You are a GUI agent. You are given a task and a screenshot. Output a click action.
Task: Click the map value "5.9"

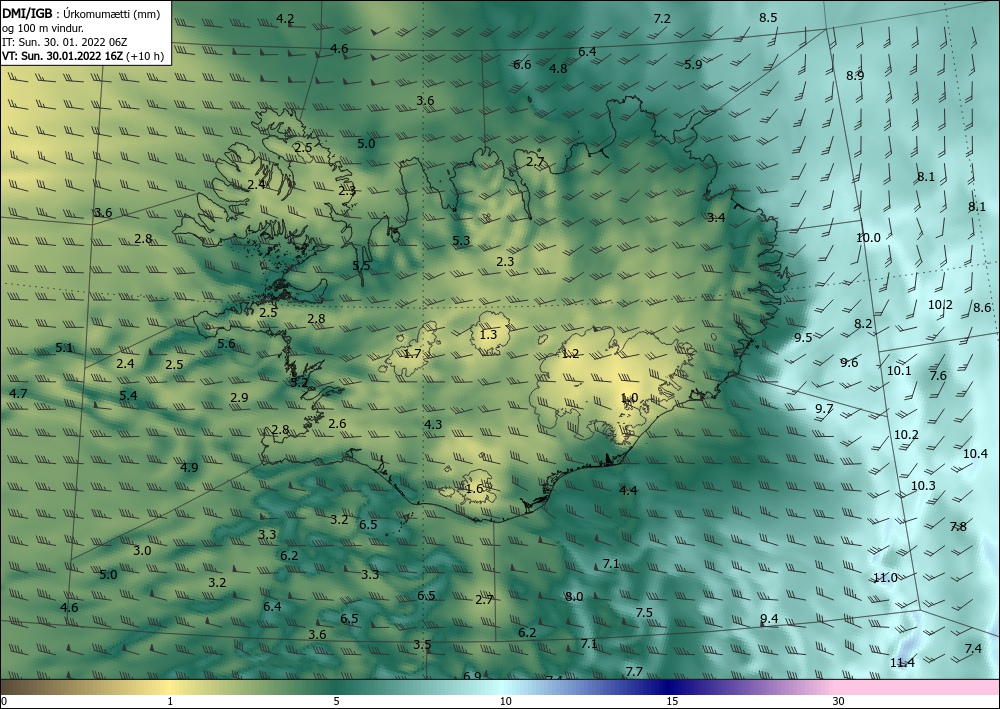[693, 64]
